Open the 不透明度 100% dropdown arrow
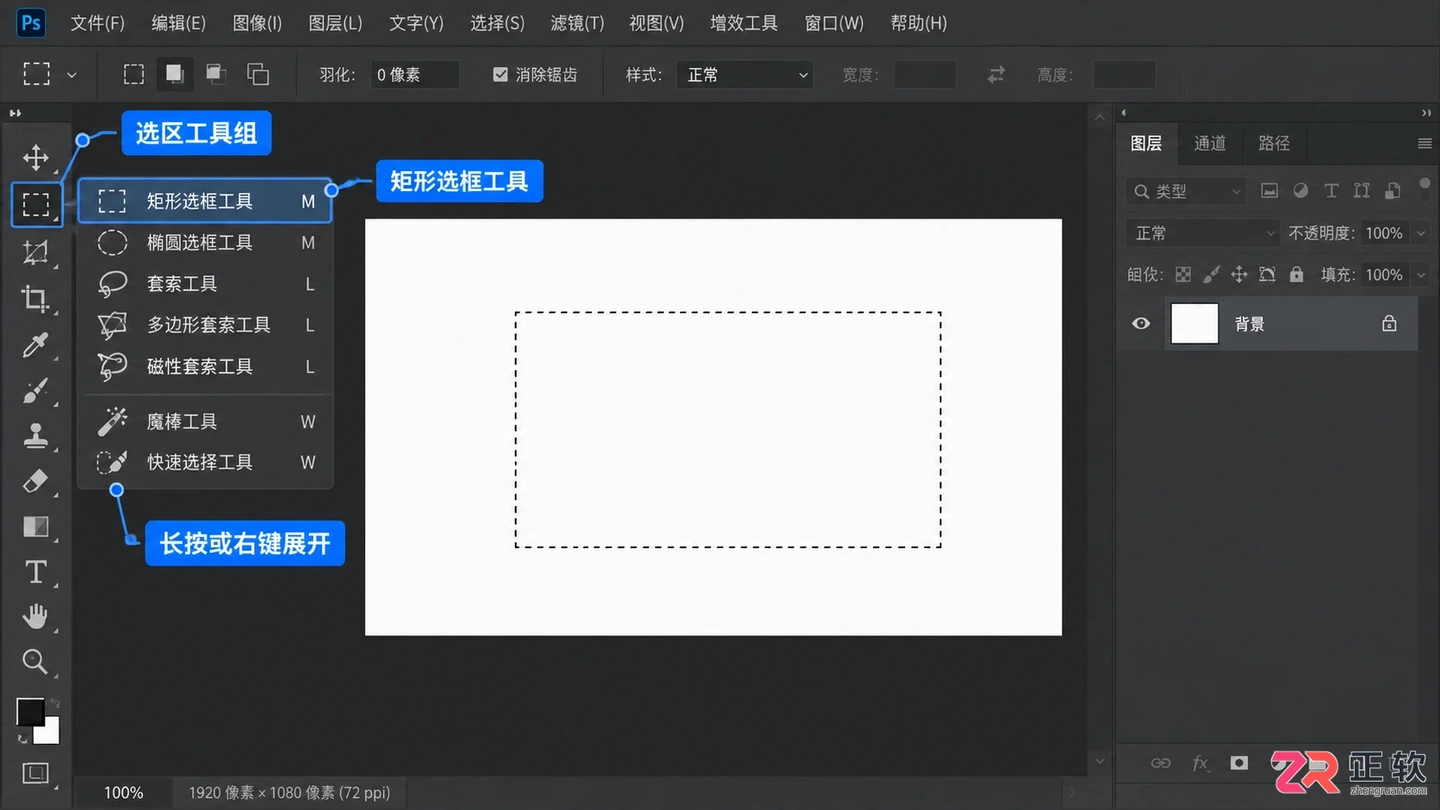 tap(1422, 233)
